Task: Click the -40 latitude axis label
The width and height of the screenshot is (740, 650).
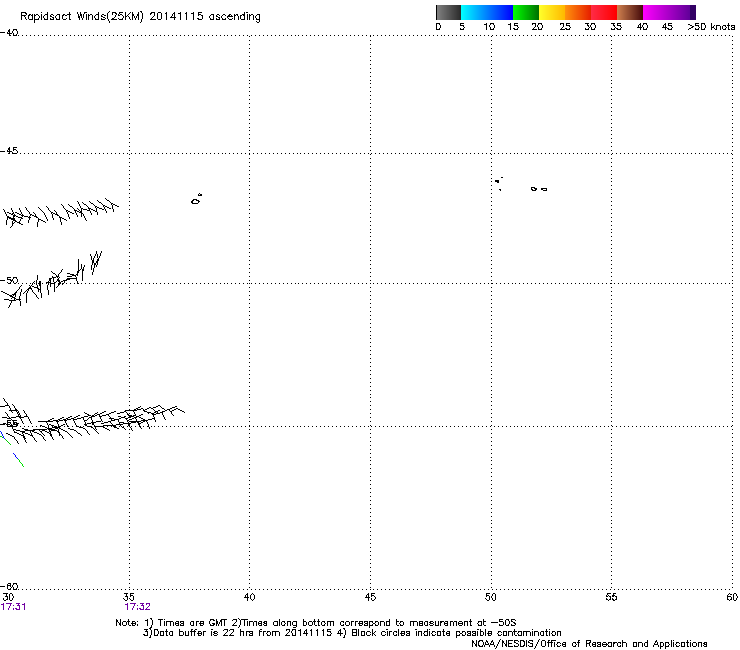Action: tap(9, 33)
